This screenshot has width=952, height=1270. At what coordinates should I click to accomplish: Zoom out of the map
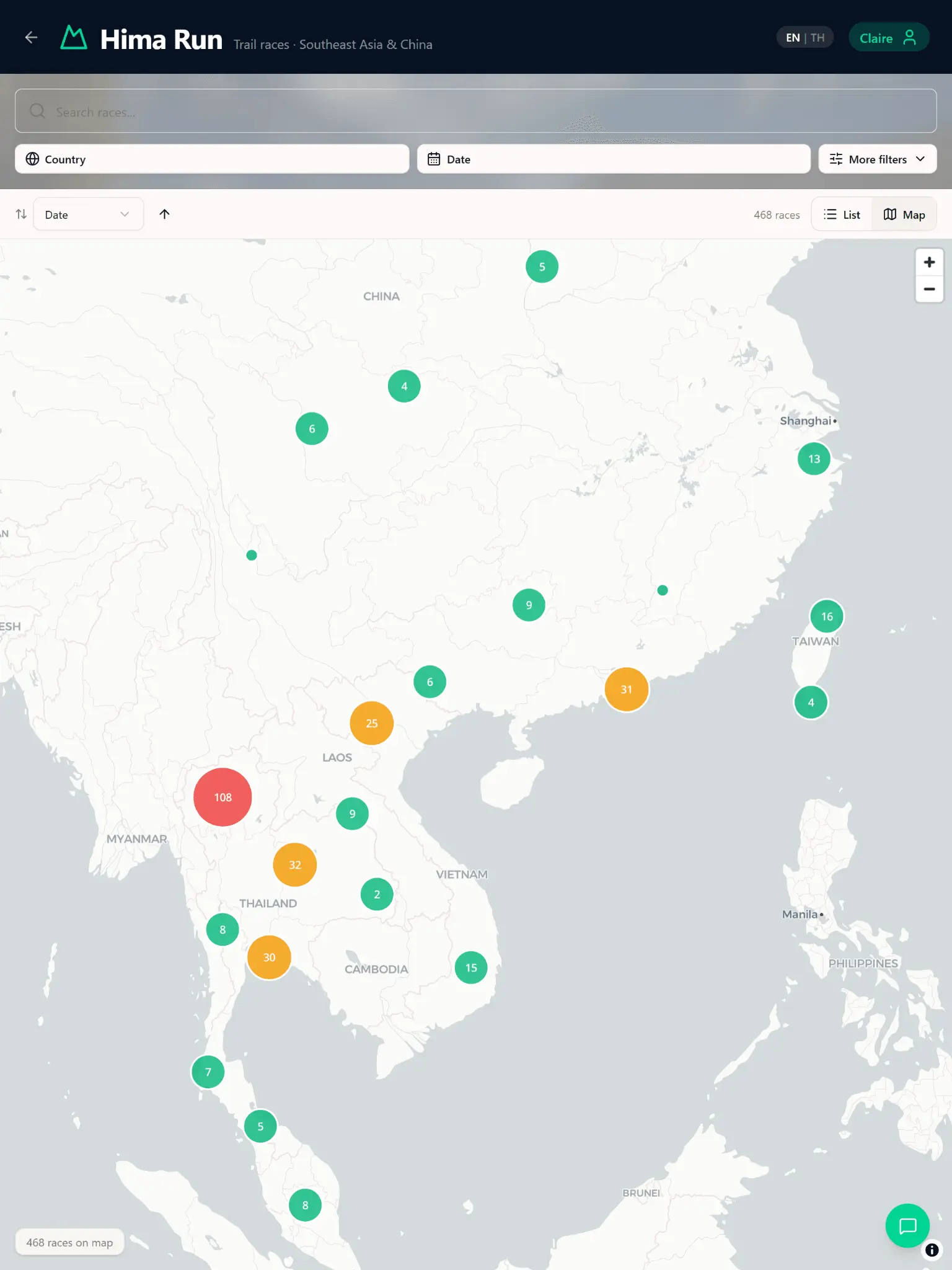929,289
